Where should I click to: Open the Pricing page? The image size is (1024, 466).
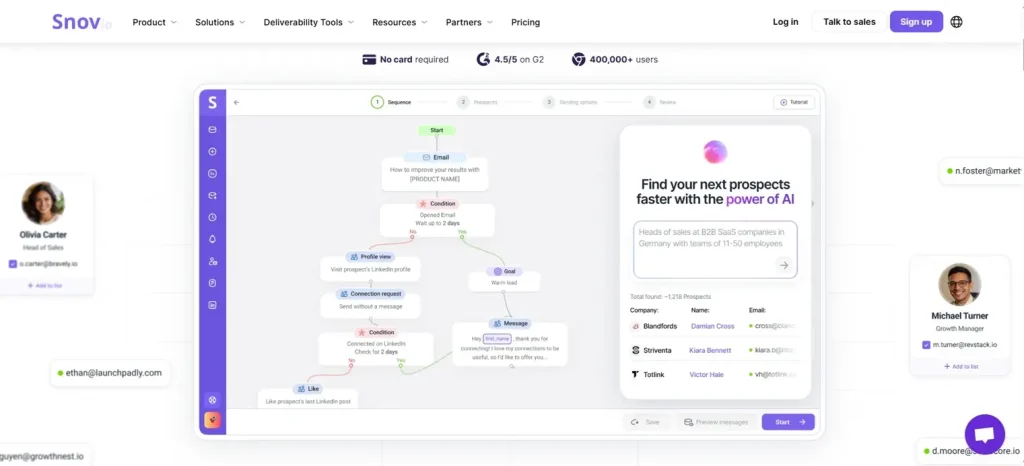click(526, 22)
